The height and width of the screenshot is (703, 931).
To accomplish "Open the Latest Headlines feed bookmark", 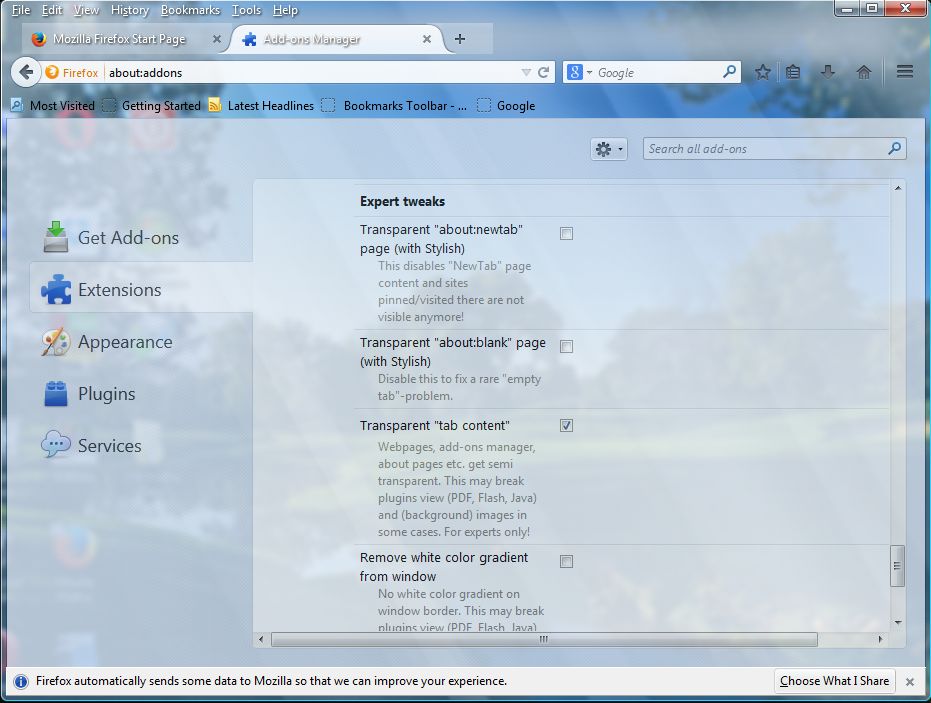I will point(261,106).
